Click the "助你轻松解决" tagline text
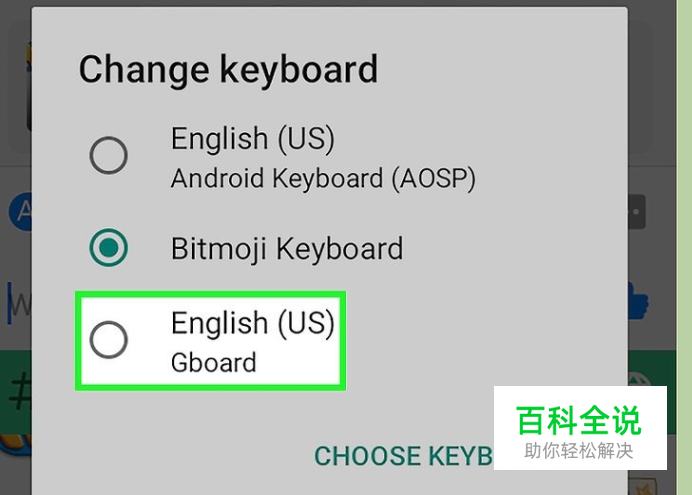 click(x=579, y=451)
